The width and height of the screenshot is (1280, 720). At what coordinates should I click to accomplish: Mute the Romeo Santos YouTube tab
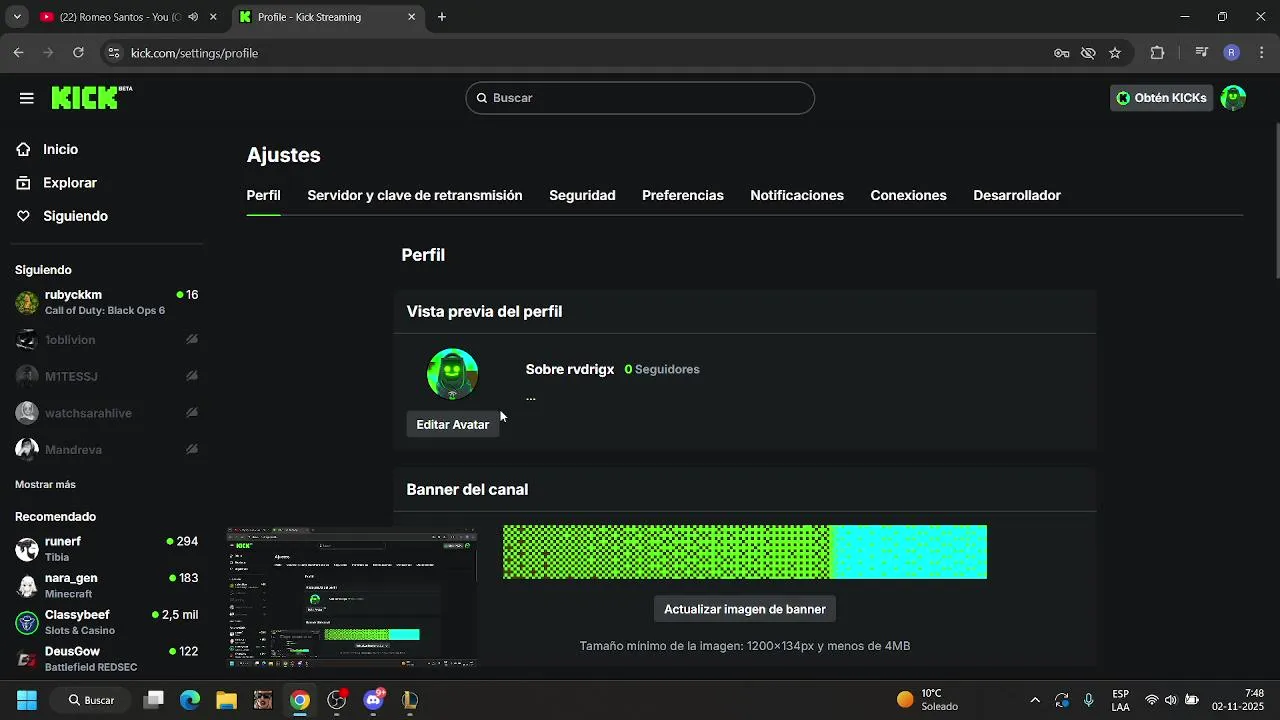point(193,17)
